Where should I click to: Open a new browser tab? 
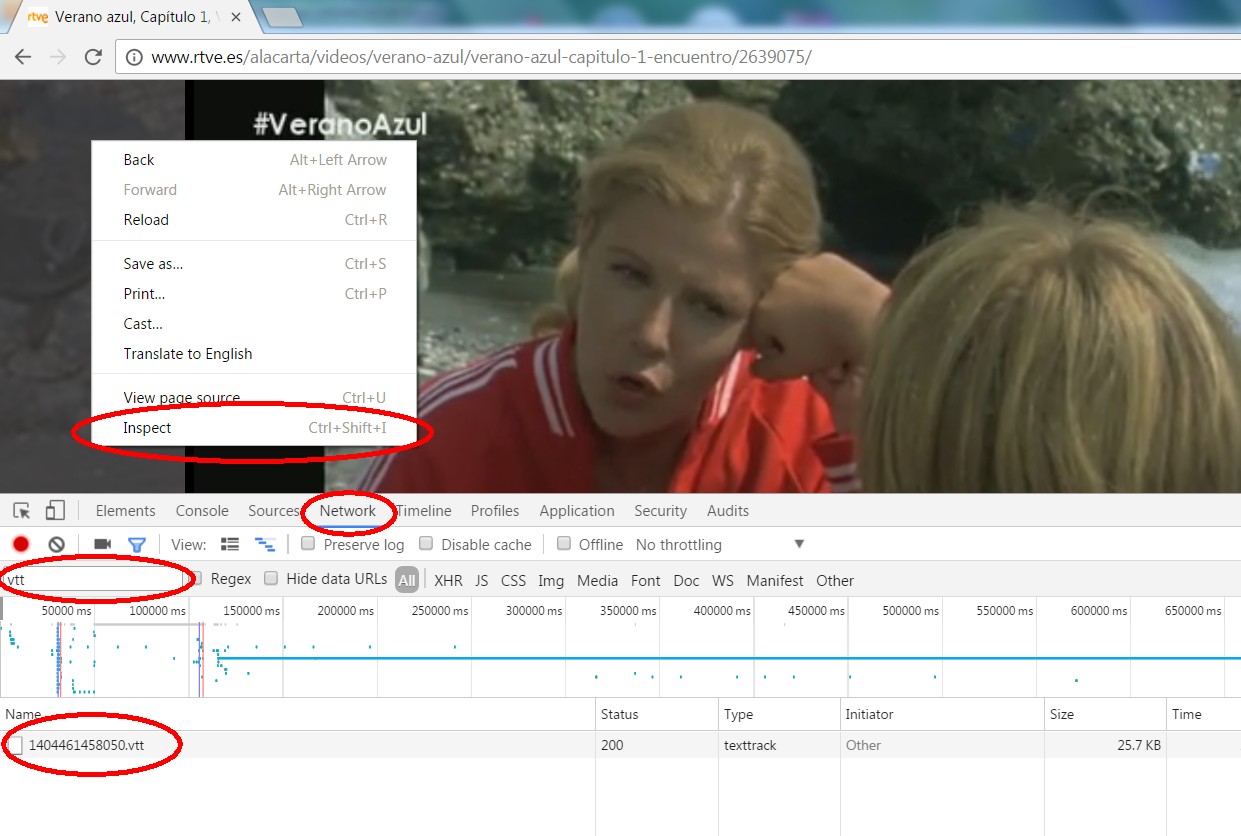coord(282,17)
